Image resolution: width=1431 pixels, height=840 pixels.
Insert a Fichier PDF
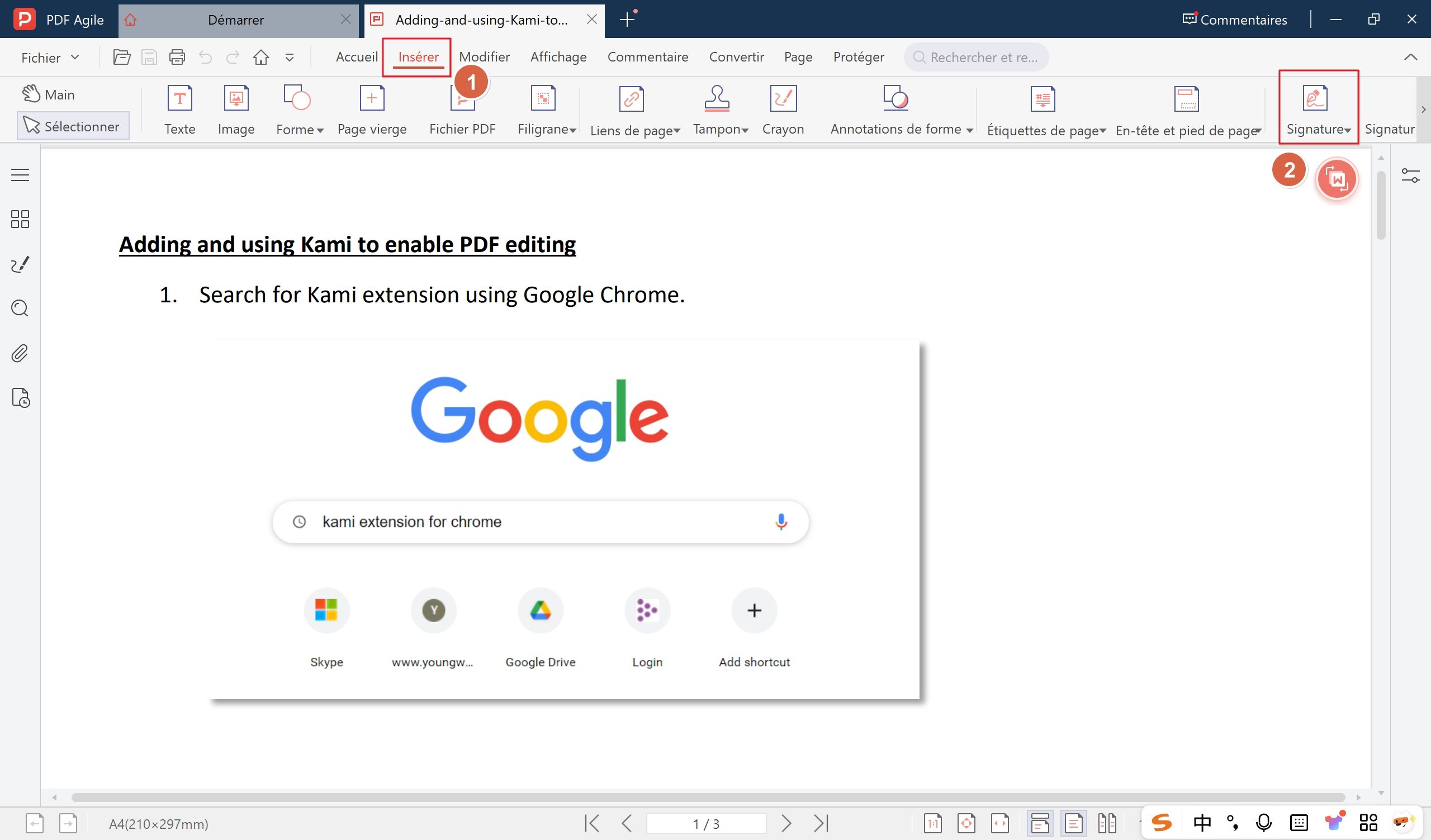click(x=462, y=110)
